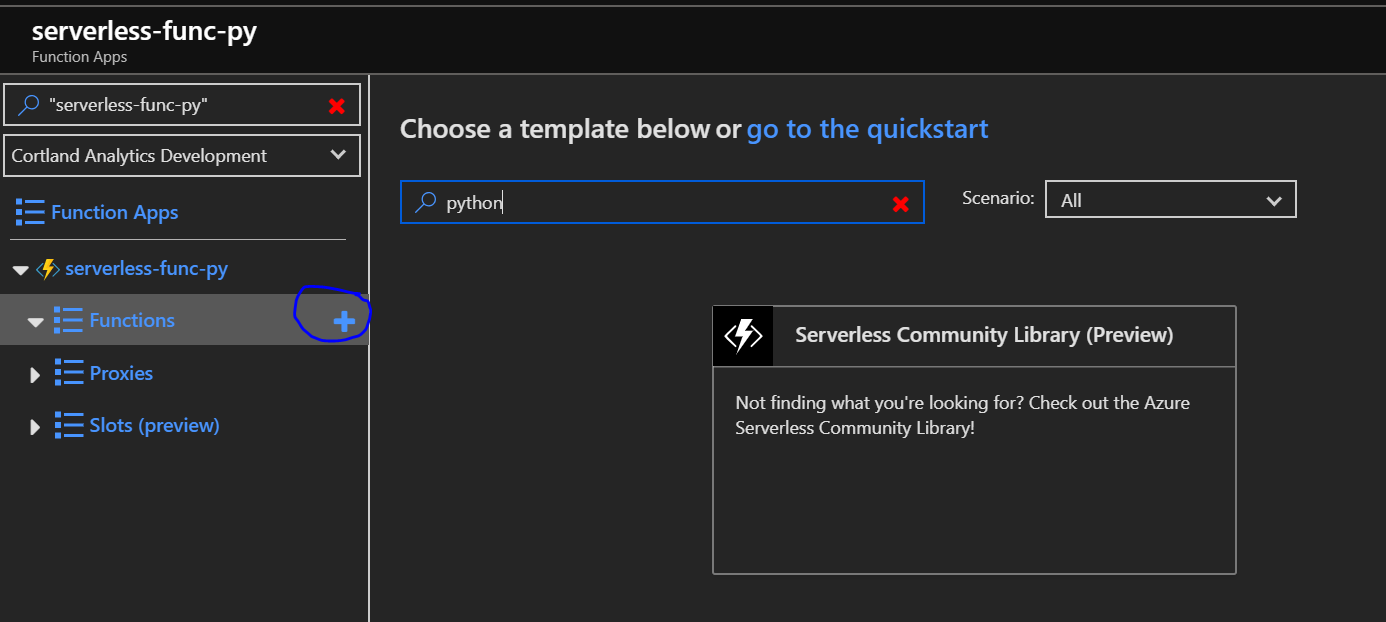1386x622 pixels.
Task: Click the + icon to add a new function
Action: pyautogui.click(x=343, y=320)
